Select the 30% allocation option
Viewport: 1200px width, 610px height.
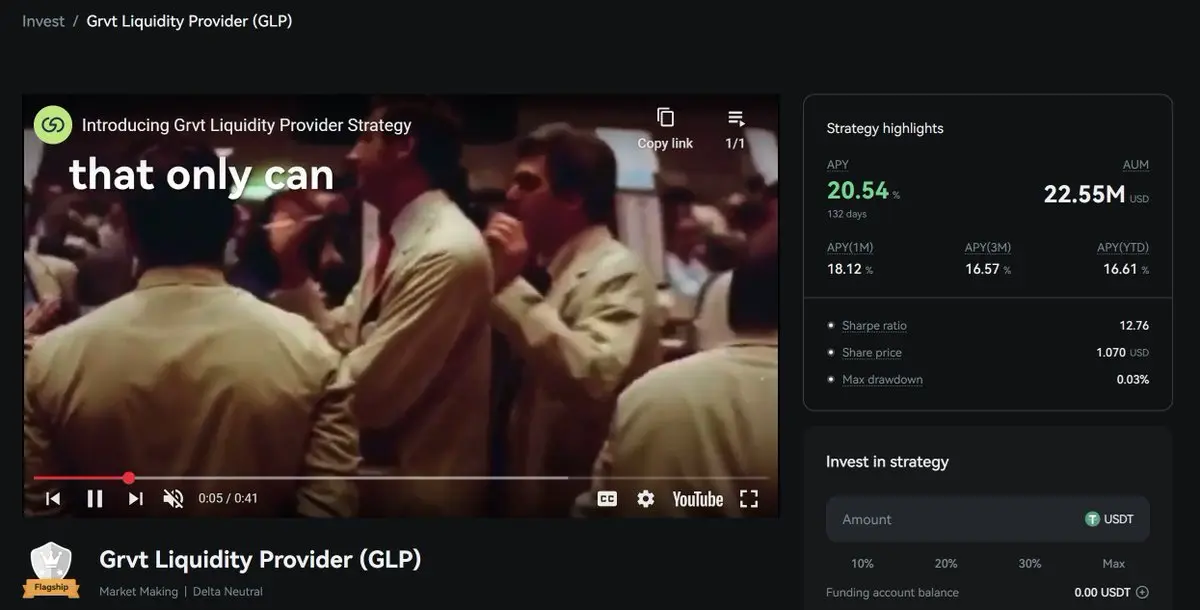point(1030,563)
